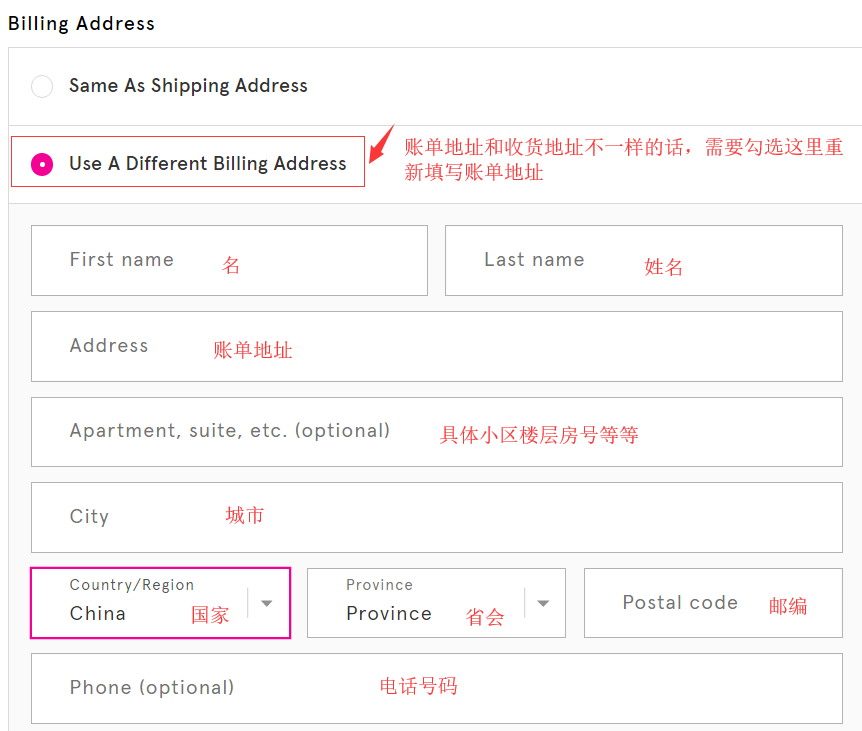Image resolution: width=862 pixels, height=731 pixels.
Task: Click into the Address text field
Action: coord(436,346)
